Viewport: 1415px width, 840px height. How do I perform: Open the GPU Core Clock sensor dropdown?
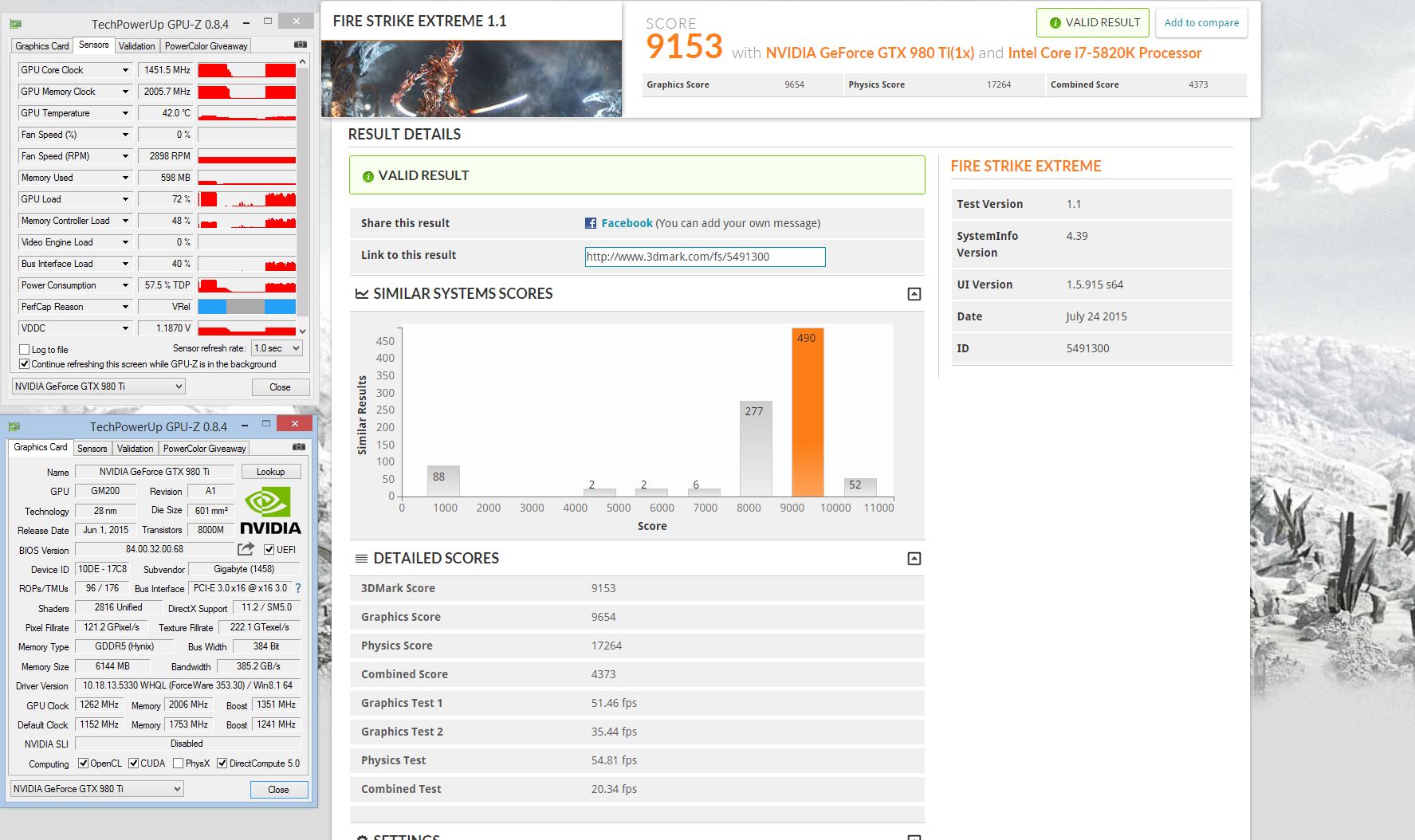(125, 70)
